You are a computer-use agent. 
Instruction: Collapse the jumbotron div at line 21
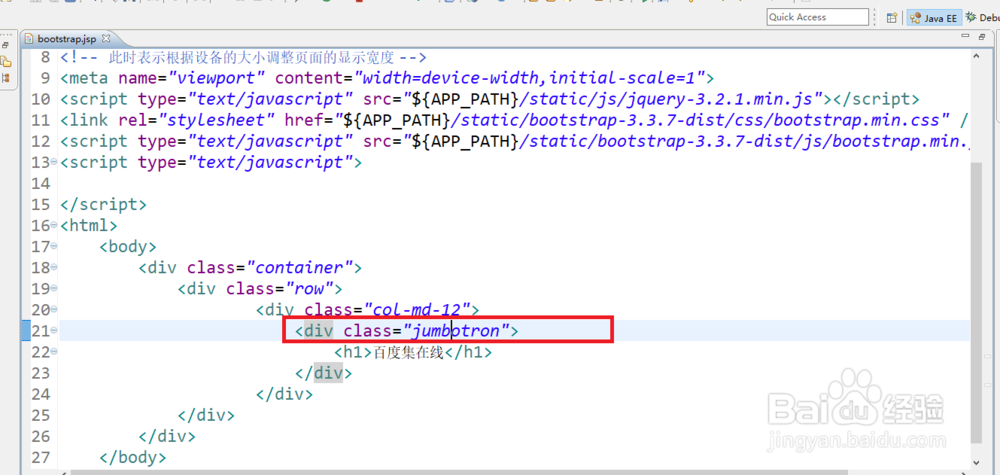(x=54, y=331)
